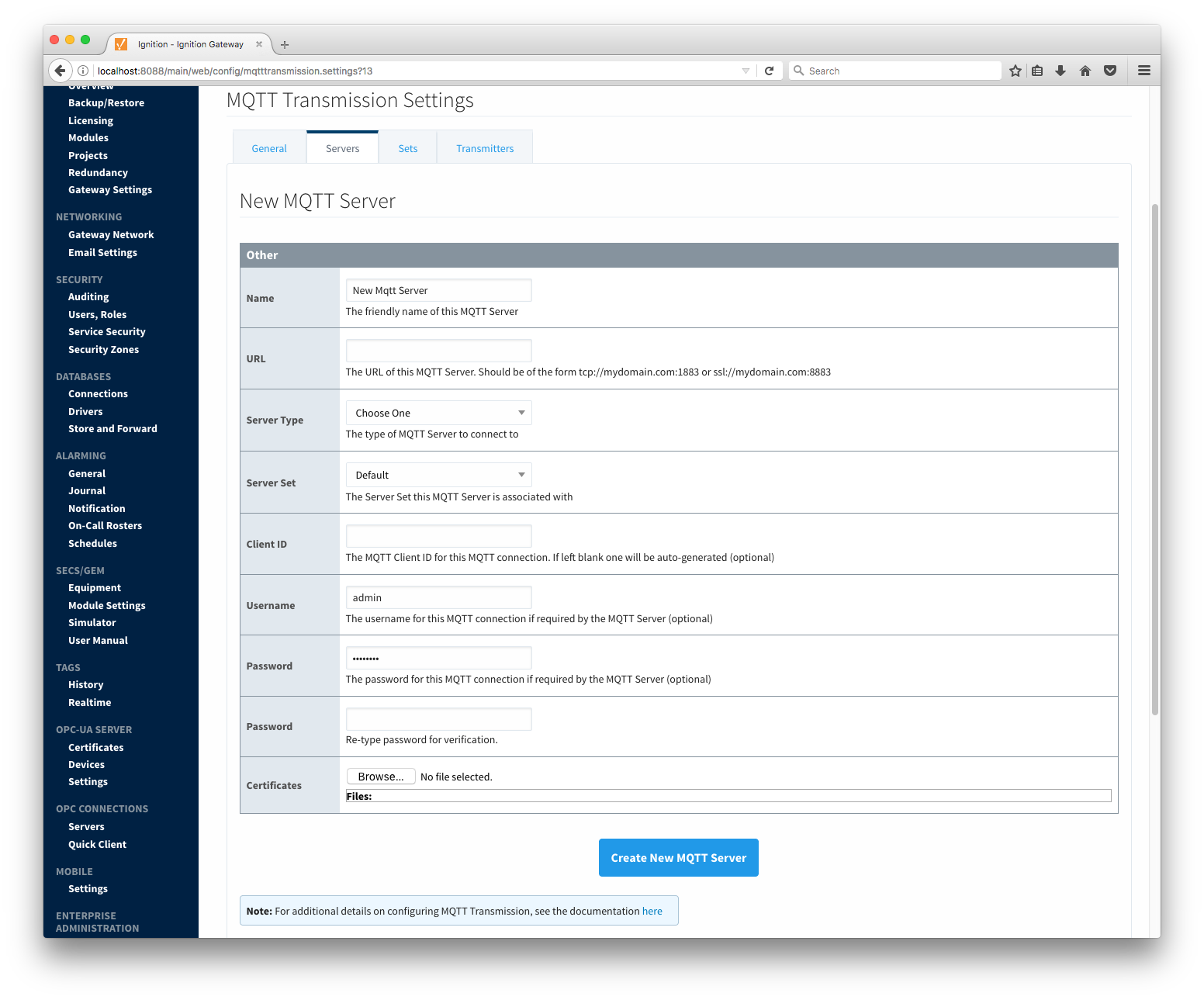Open Module Settings under SECS/GEM
1204x1000 pixels.
pyautogui.click(x=107, y=605)
